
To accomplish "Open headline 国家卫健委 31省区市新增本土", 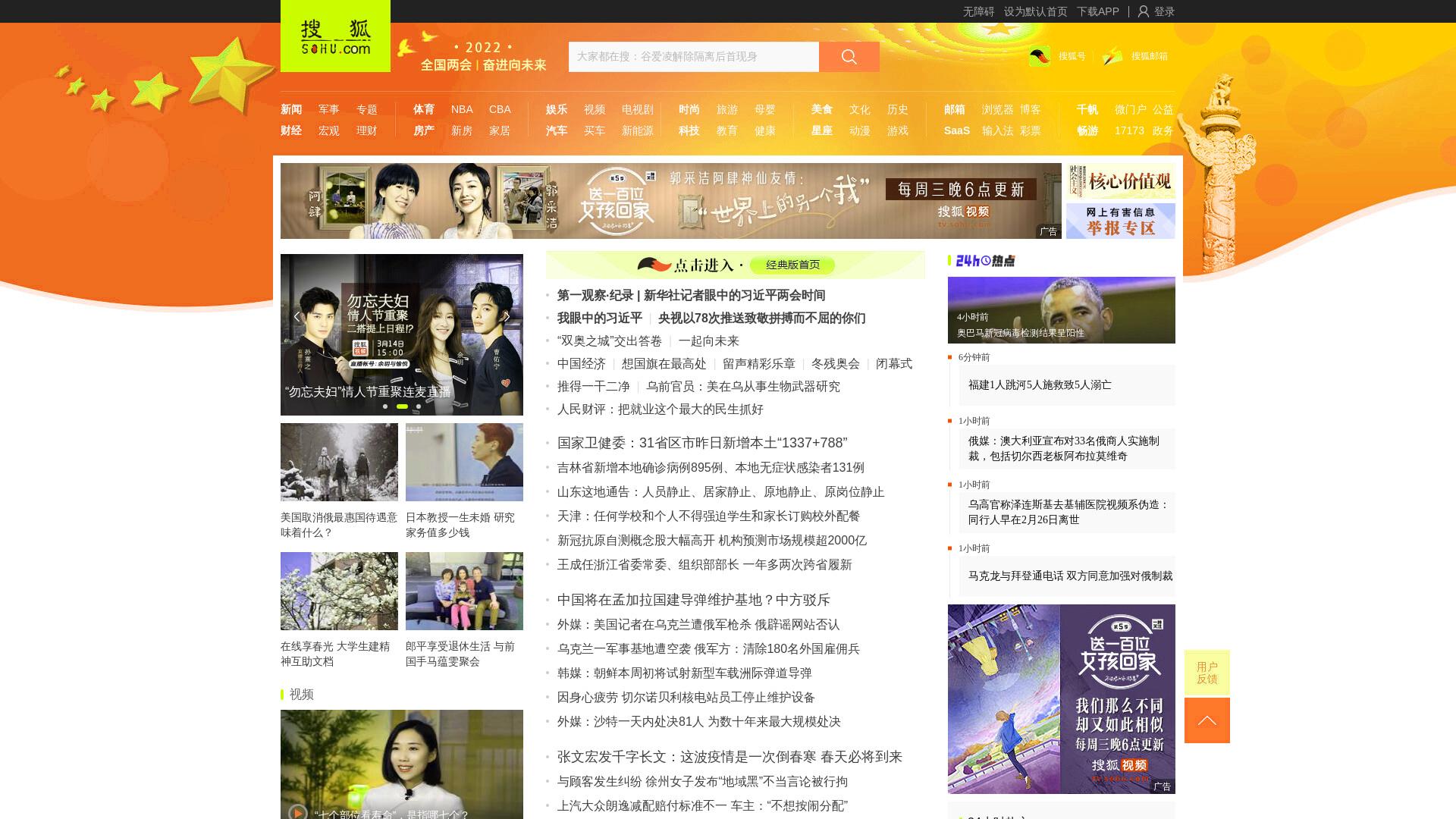I will pyautogui.click(x=702, y=443).
